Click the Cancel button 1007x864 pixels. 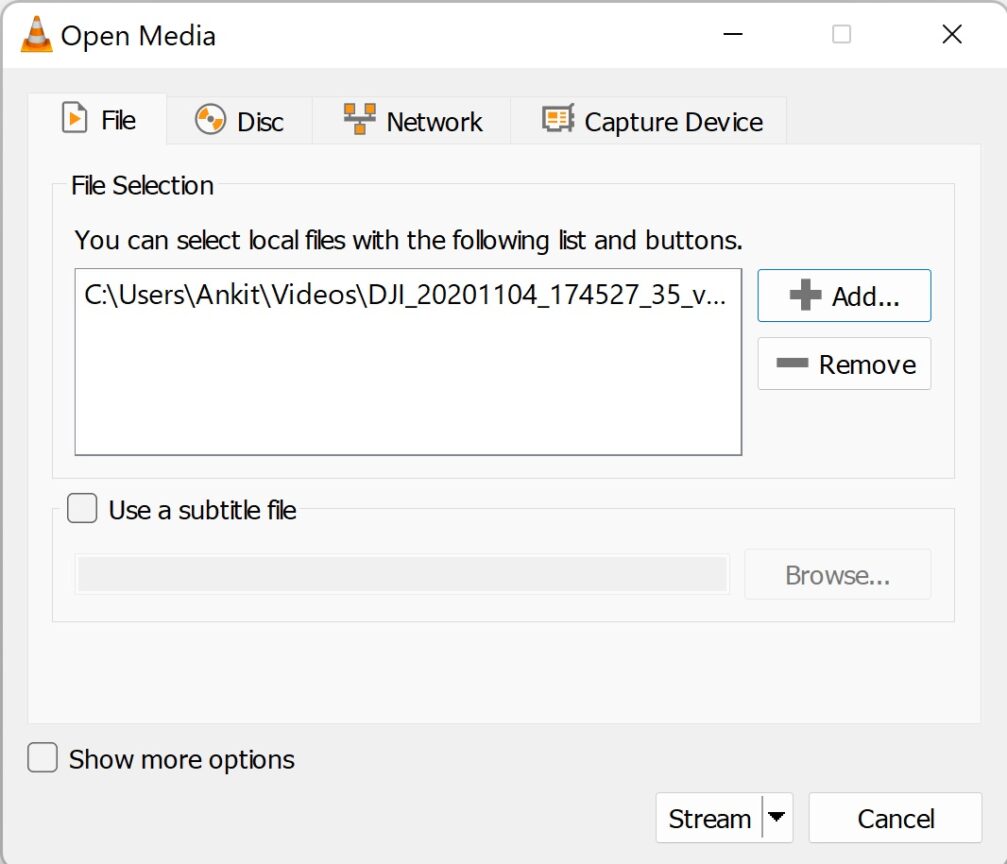coord(895,818)
